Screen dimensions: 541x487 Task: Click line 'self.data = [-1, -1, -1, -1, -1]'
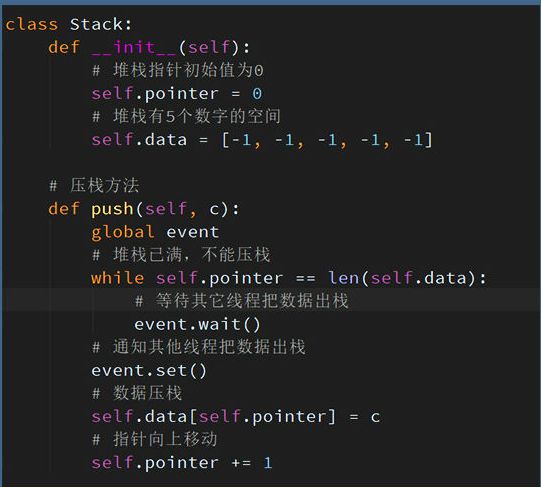pyautogui.click(x=262, y=140)
